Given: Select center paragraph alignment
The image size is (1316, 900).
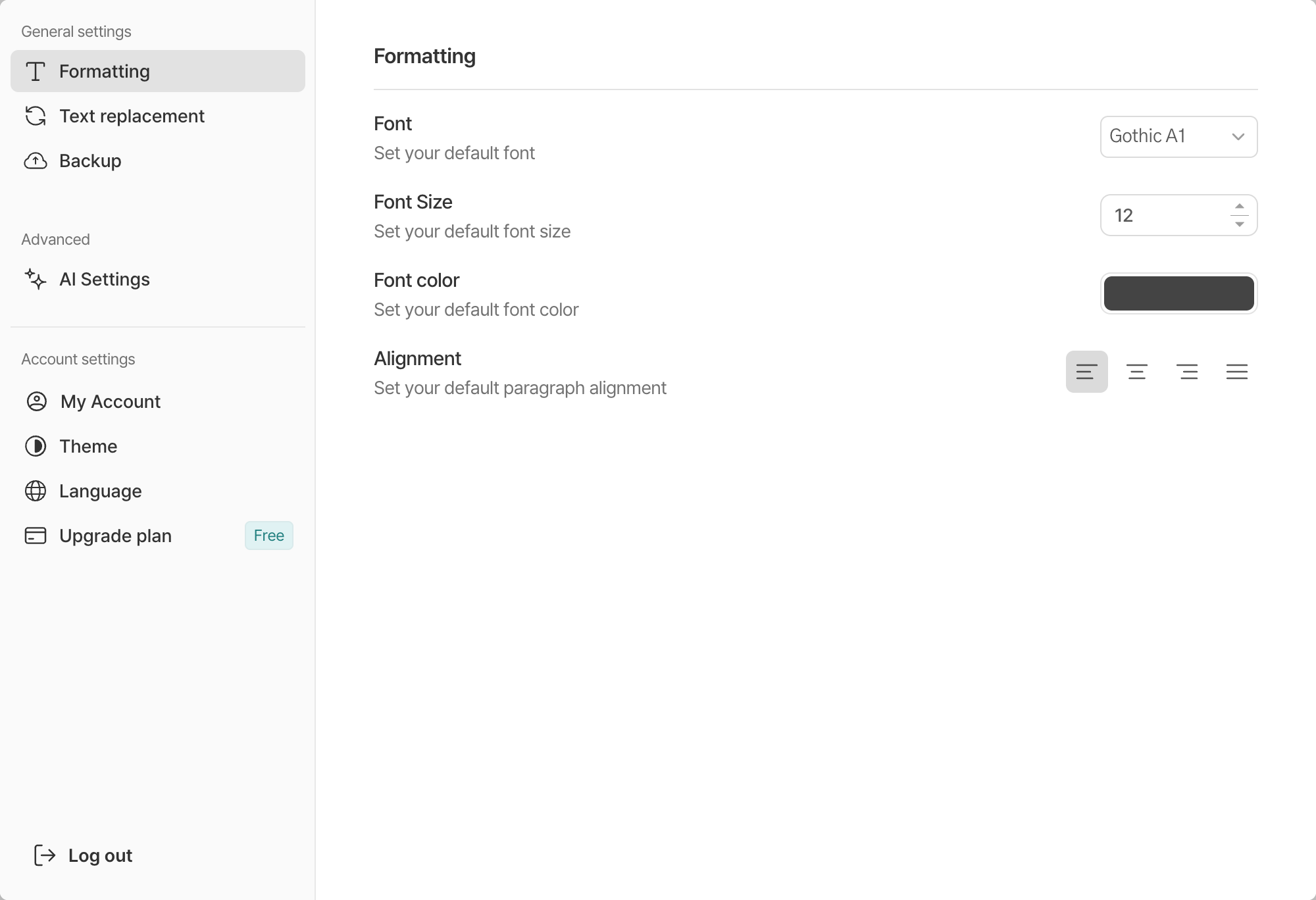Looking at the screenshot, I should pos(1137,372).
